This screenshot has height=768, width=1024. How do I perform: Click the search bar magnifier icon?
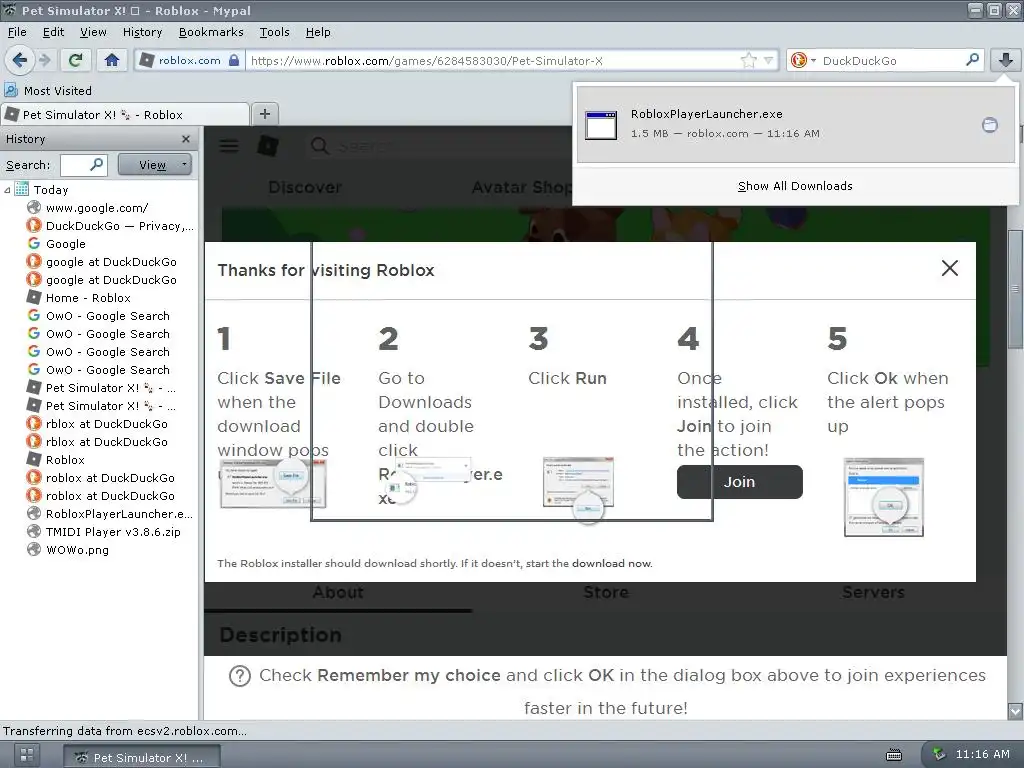(x=972, y=60)
